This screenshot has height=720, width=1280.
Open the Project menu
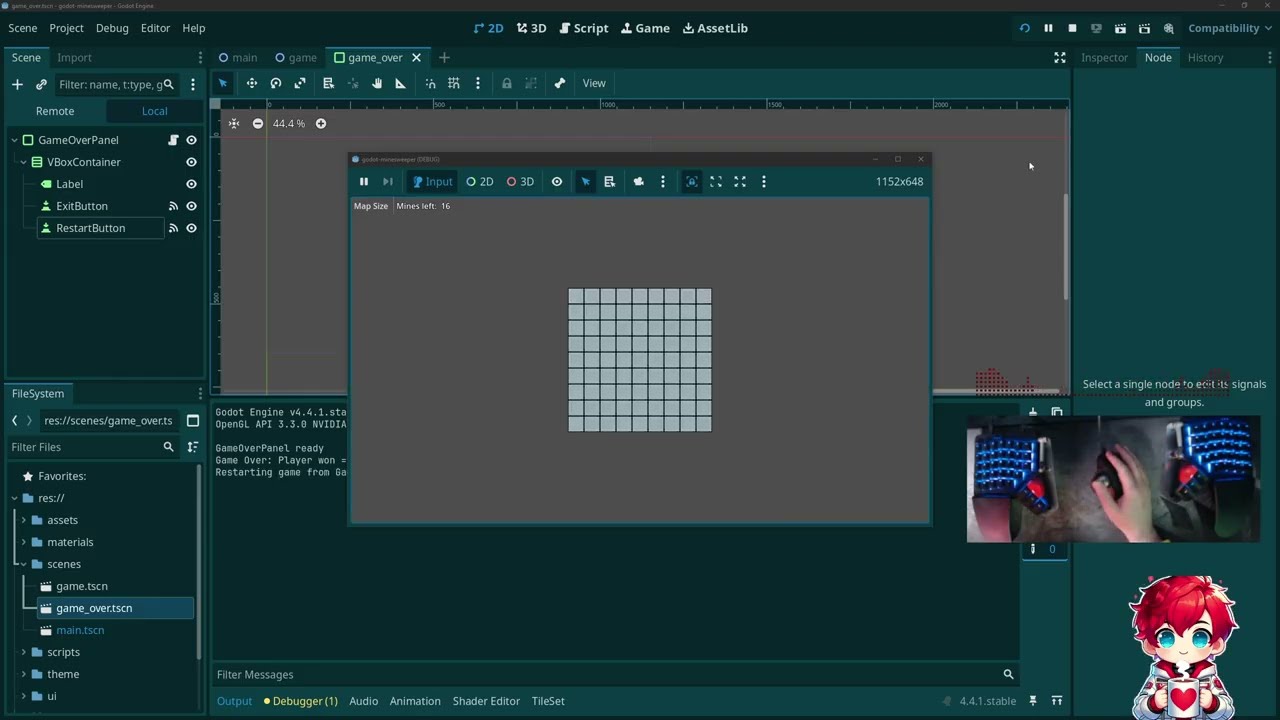point(67,28)
